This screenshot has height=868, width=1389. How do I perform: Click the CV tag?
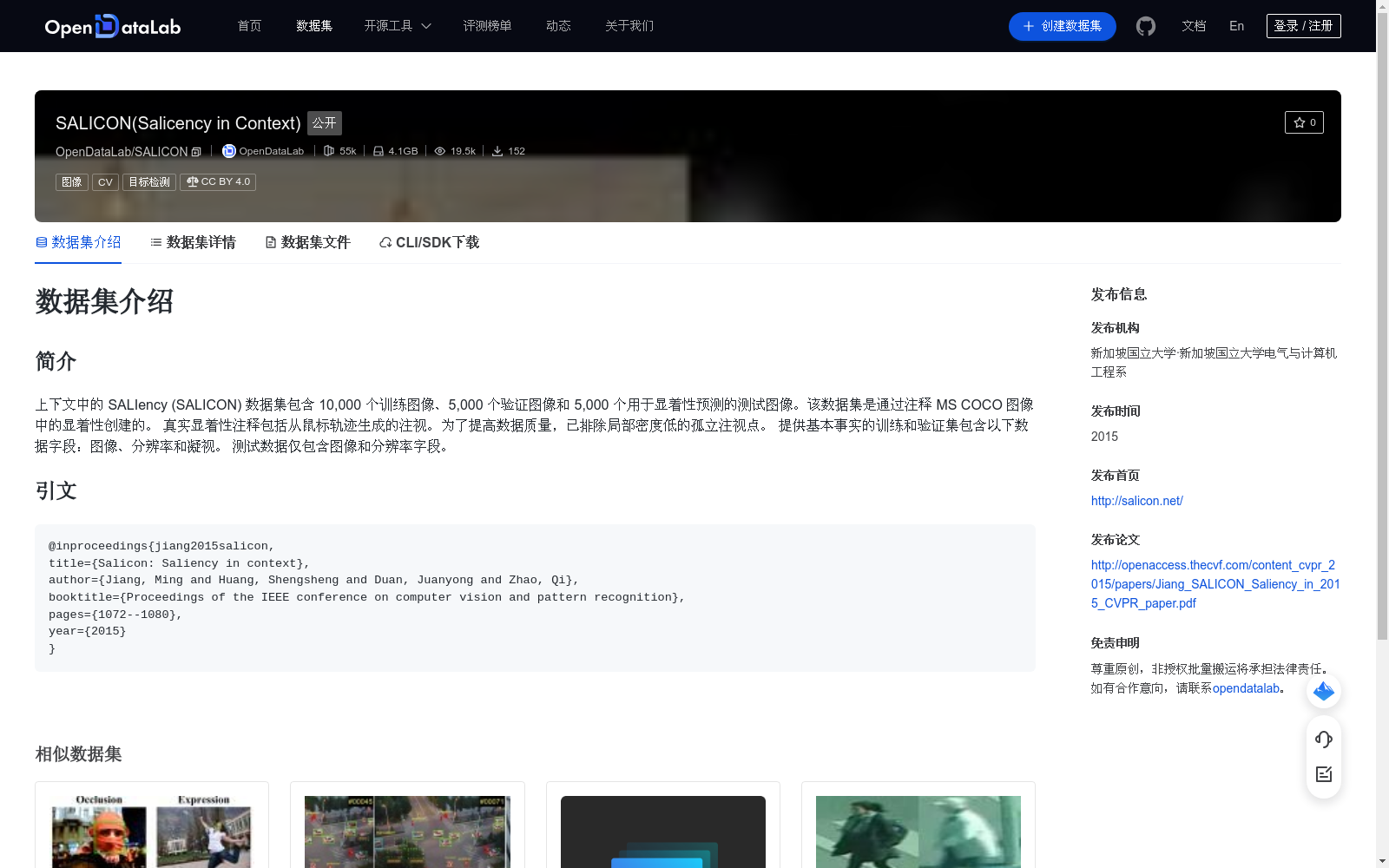pyautogui.click(x=105, y=182)
